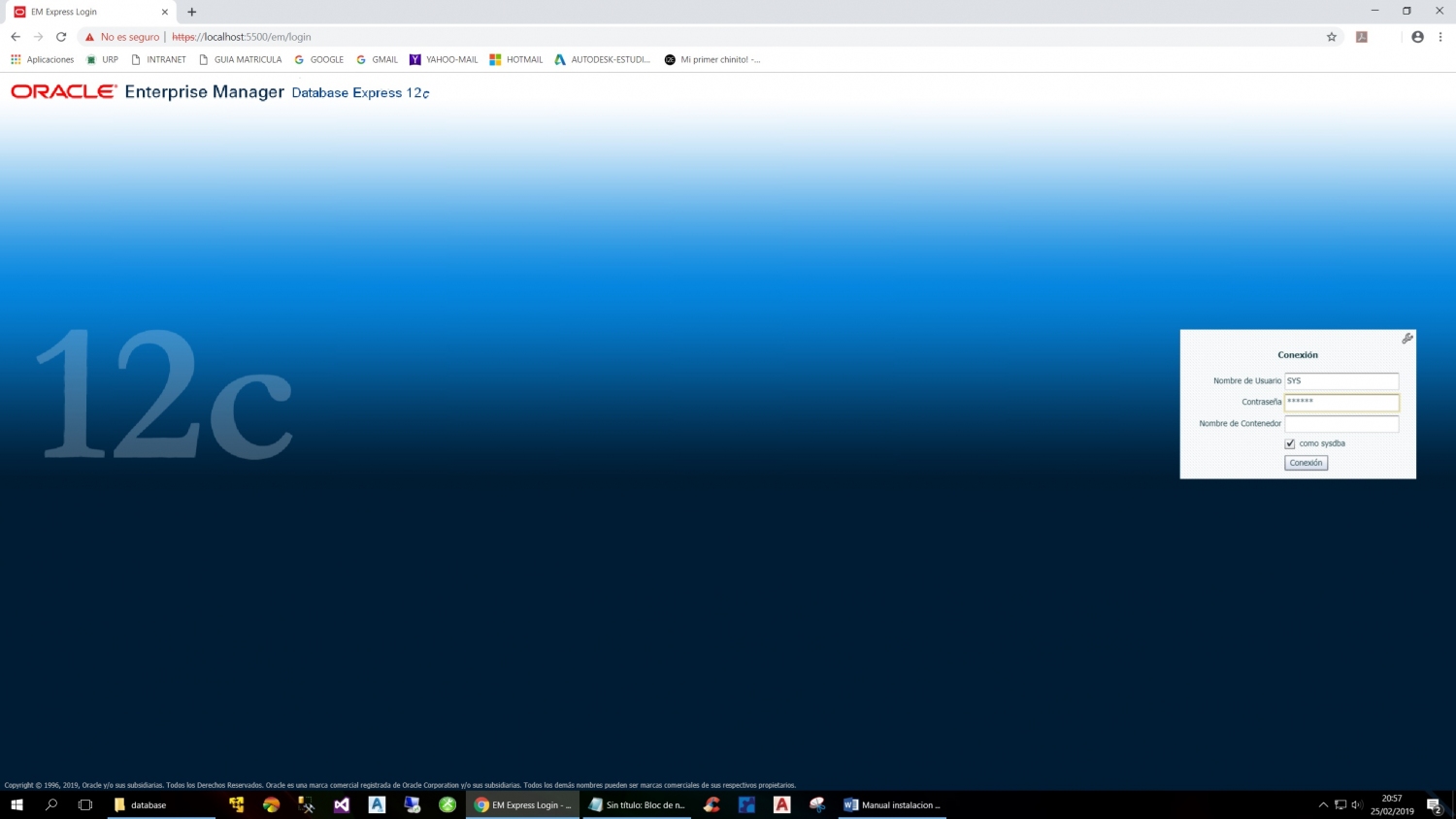Open the Aplicaciones bookmarks shortcut

[43, 59]
